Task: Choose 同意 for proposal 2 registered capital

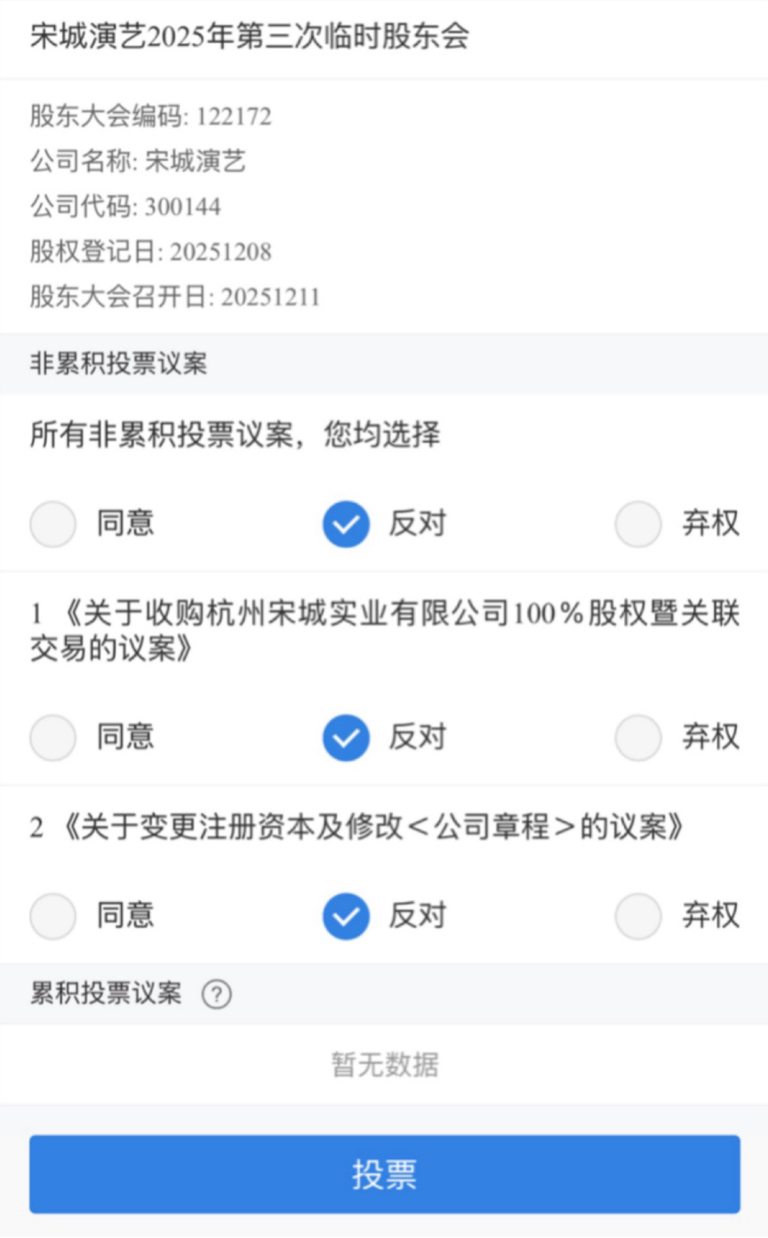Action: click(53, 916)
